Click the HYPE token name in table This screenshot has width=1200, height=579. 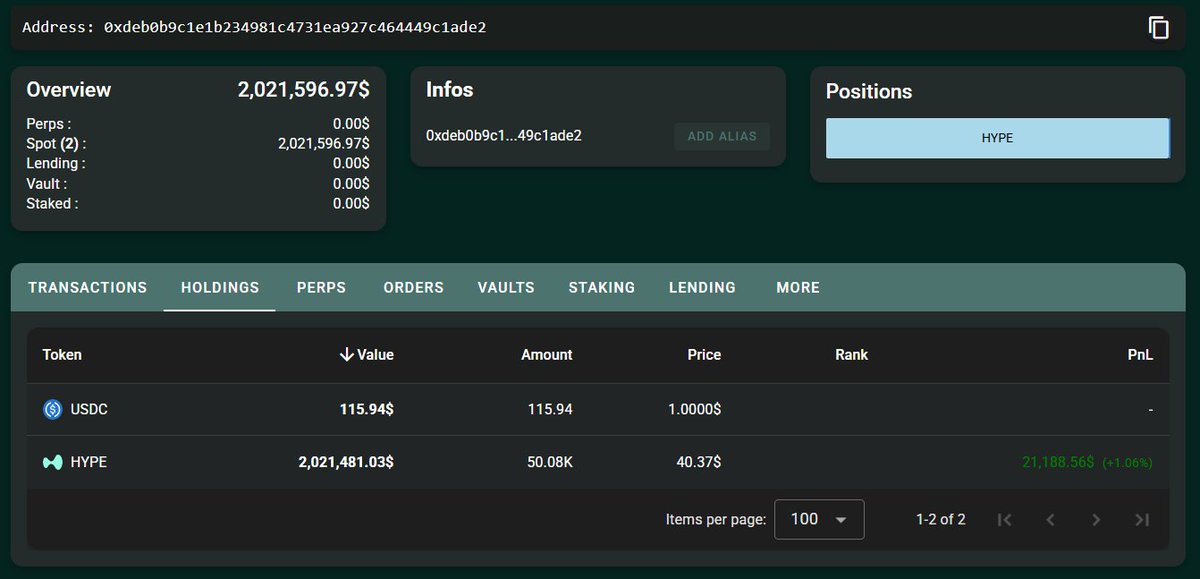point(89,462)
